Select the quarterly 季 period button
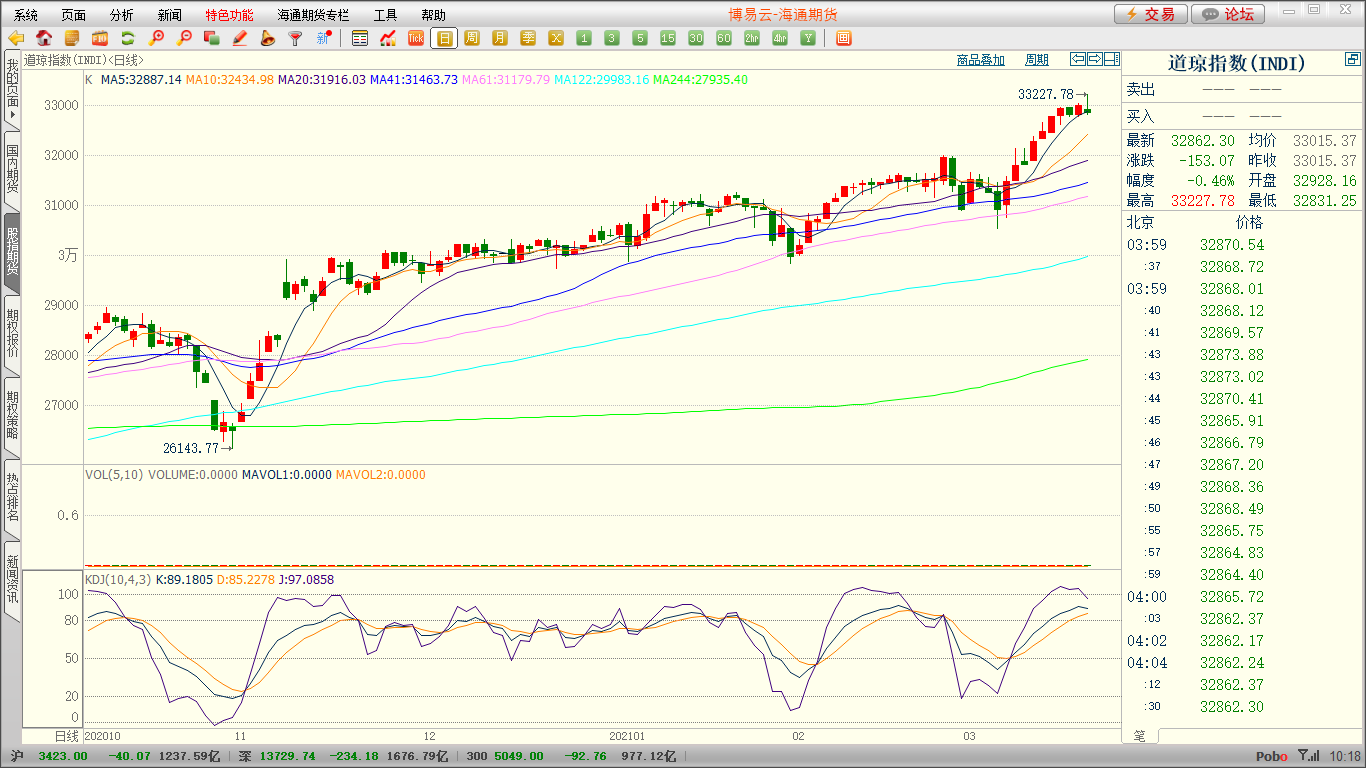The width and height of the screenshot is (1366, 768). pyautogui.click(x=528, y=38)
